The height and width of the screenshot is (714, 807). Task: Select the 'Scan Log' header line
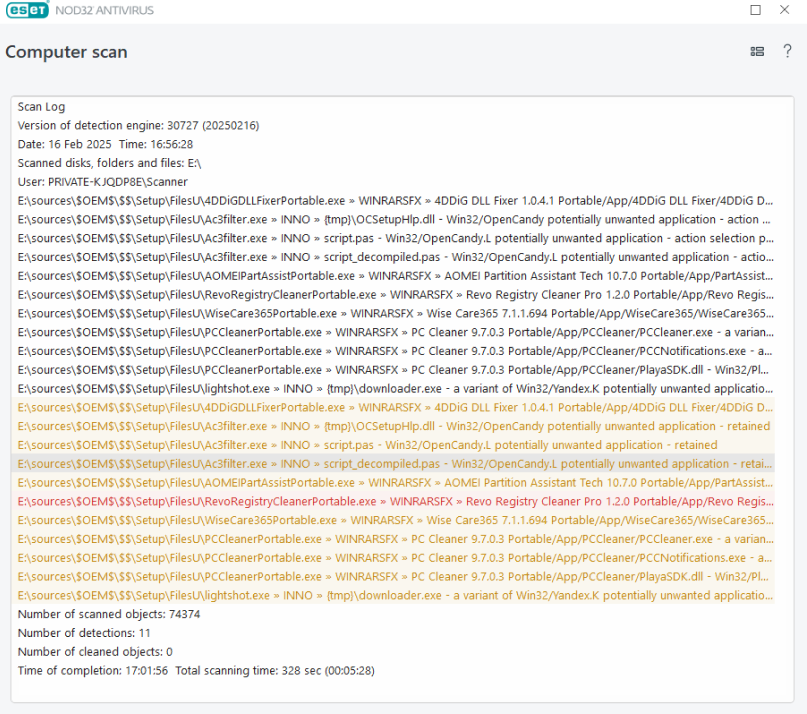(x=393, y=107)
